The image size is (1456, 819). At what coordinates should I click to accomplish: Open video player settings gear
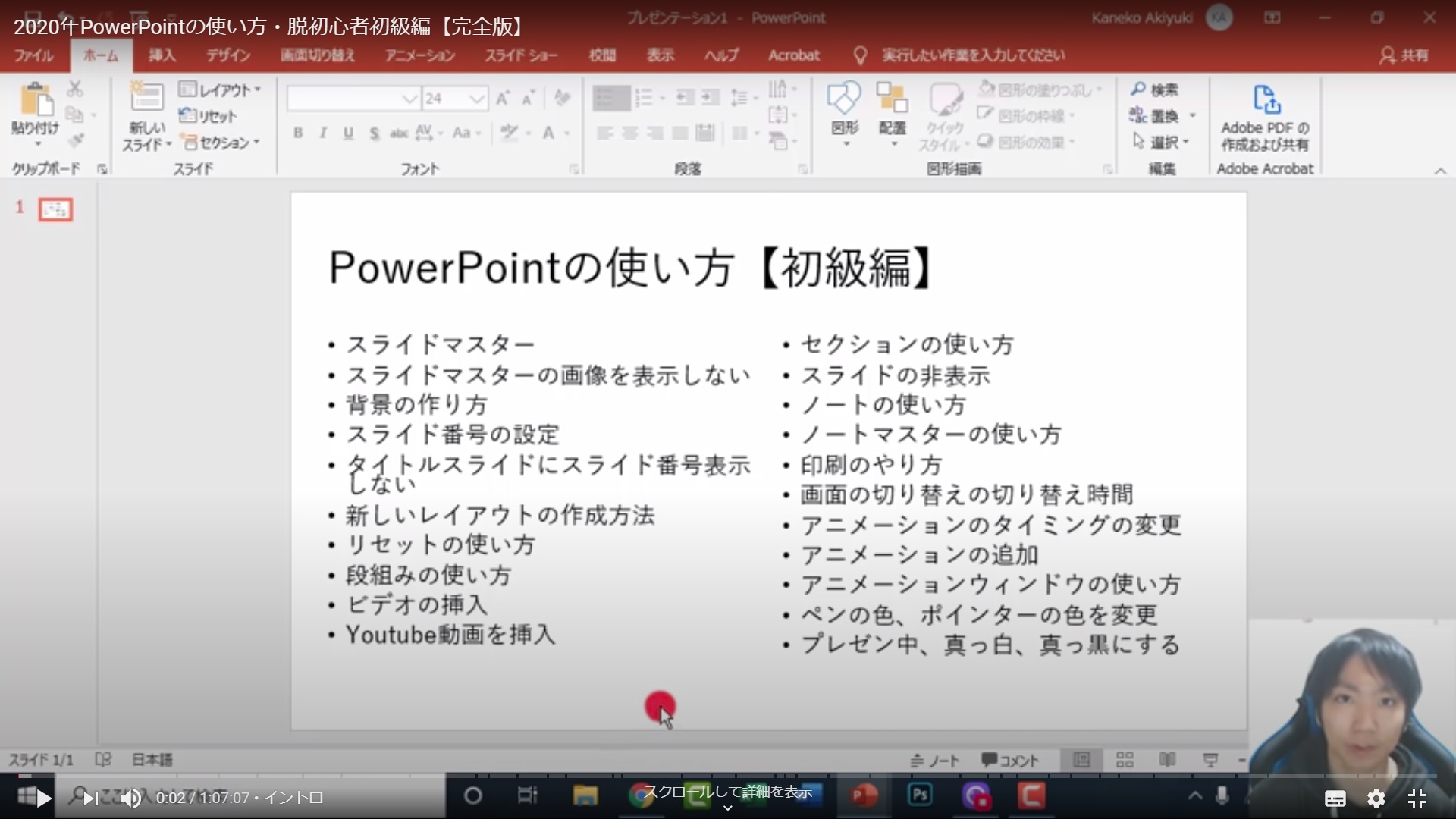(x=1376, y=799)
